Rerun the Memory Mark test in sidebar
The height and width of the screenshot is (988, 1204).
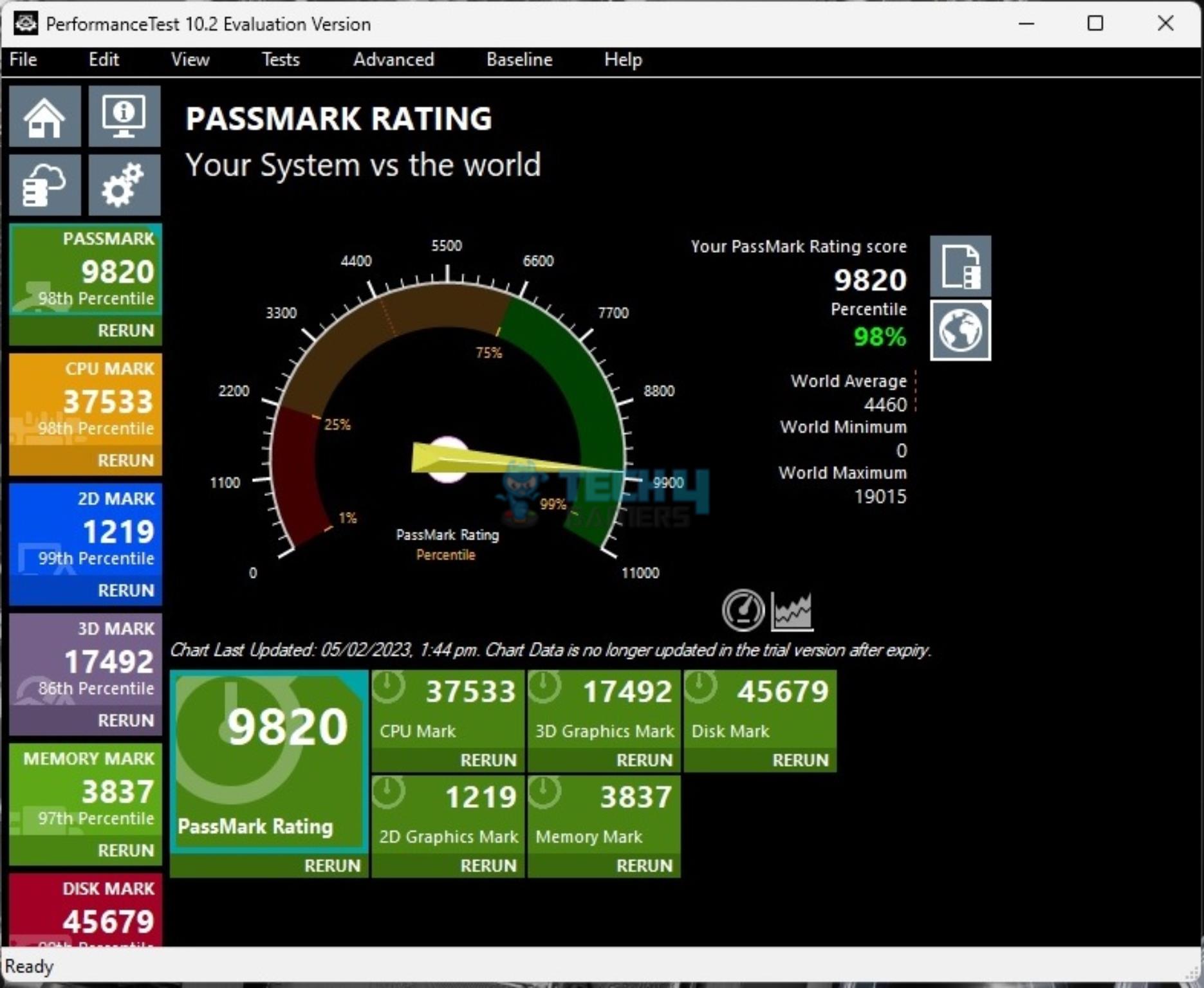pyautogui.click(x=125, y=850)
